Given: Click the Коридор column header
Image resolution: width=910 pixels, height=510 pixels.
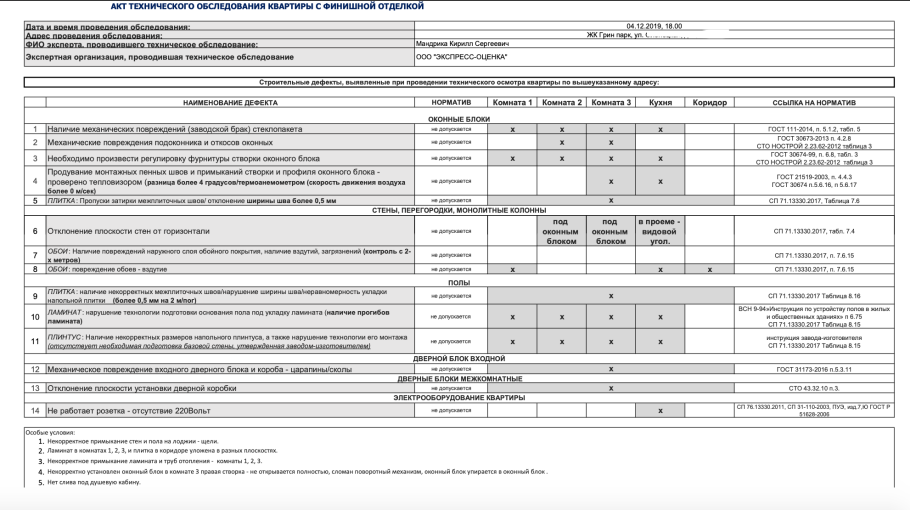Looking at the screenshot, I should point(709,103).
